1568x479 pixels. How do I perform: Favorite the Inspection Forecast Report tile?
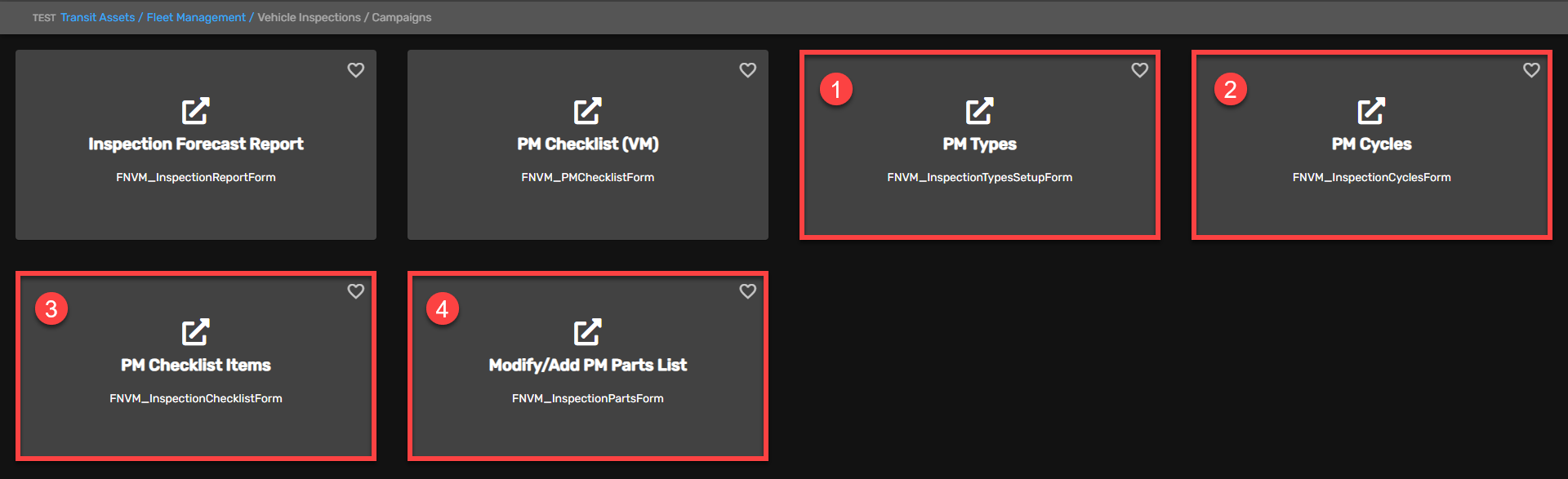coord(356,70)
